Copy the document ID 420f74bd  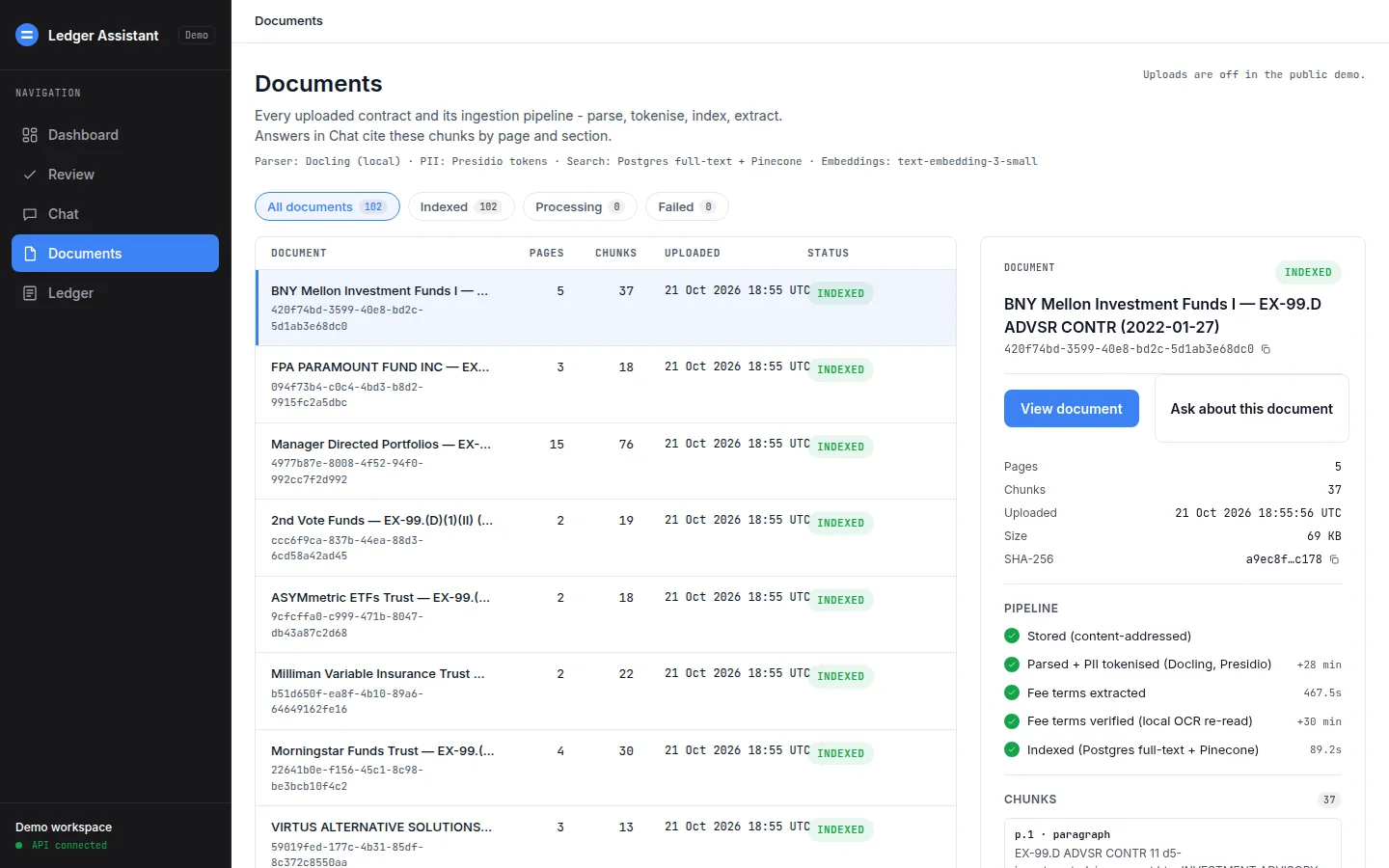tap(1266, 349)
